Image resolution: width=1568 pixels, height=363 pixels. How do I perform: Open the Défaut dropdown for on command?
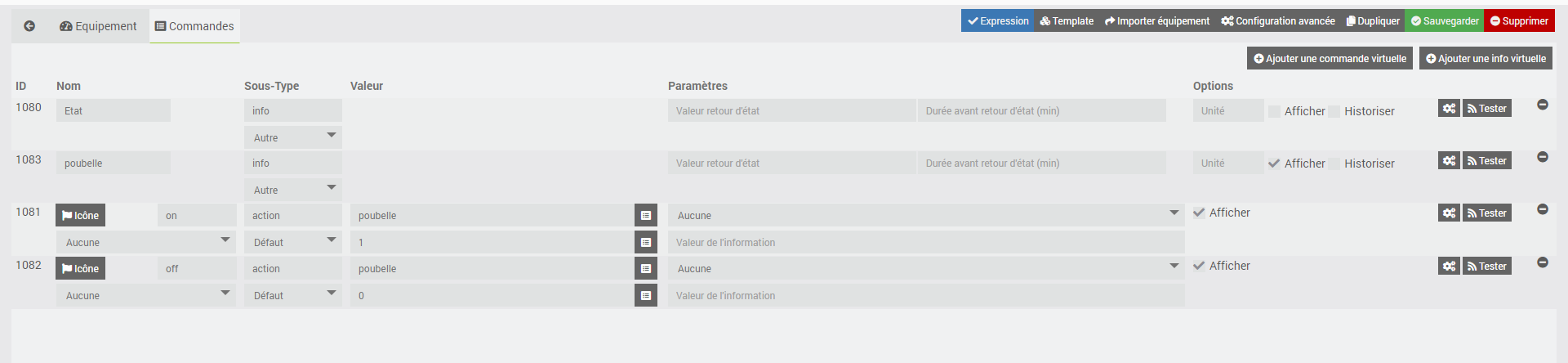tap(292, 243)
